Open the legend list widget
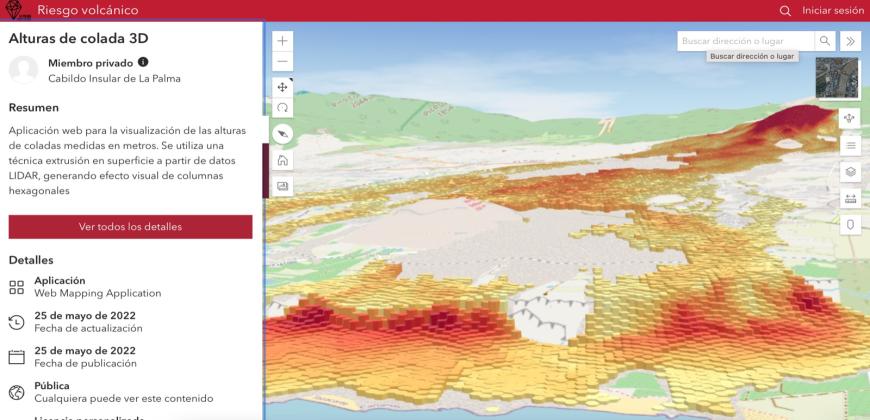 coord(850,145)
